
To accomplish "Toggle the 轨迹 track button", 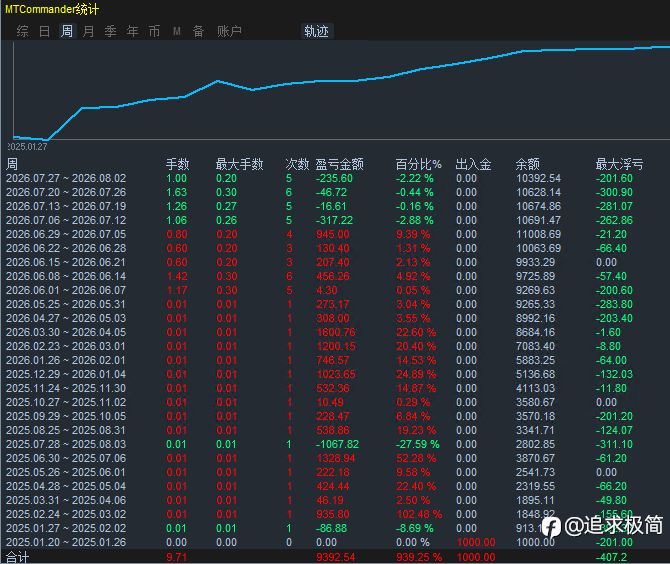I will (x=317, y=31).
